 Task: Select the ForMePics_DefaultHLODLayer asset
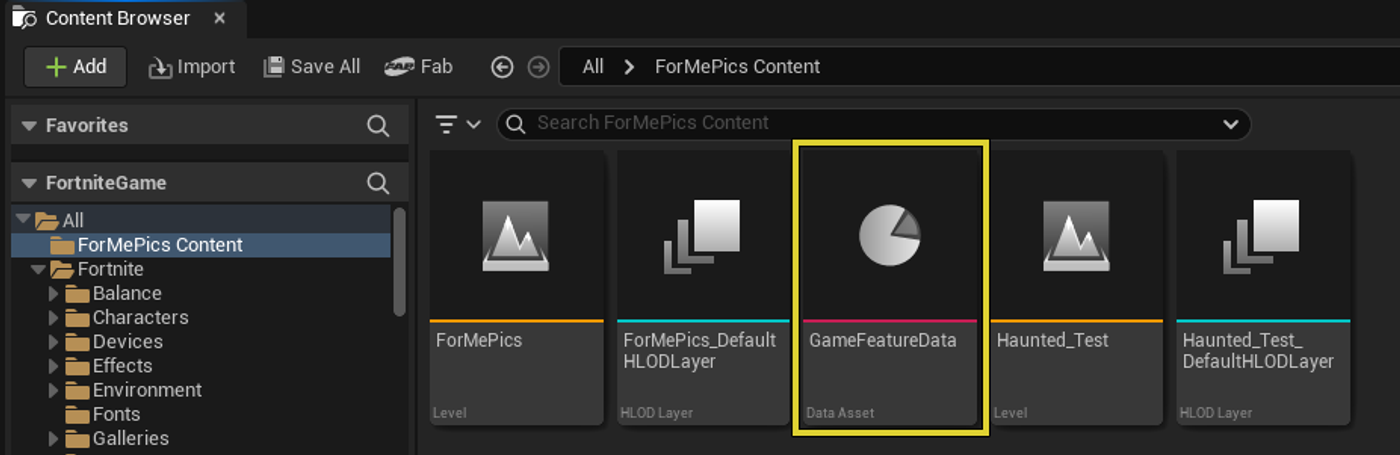(x=704, y=287)
